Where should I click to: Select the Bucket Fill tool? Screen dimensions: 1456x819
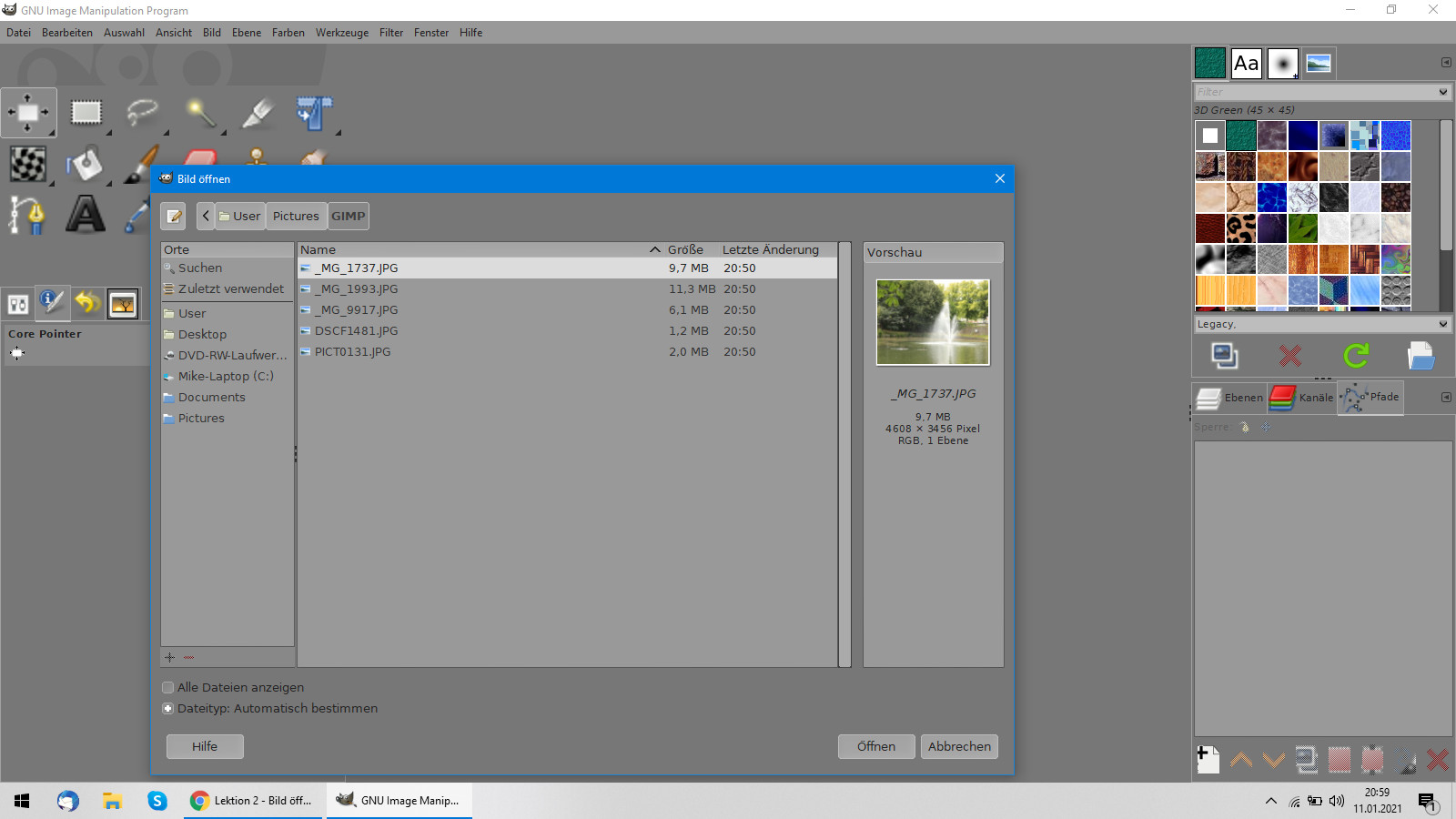click(86, 165)
